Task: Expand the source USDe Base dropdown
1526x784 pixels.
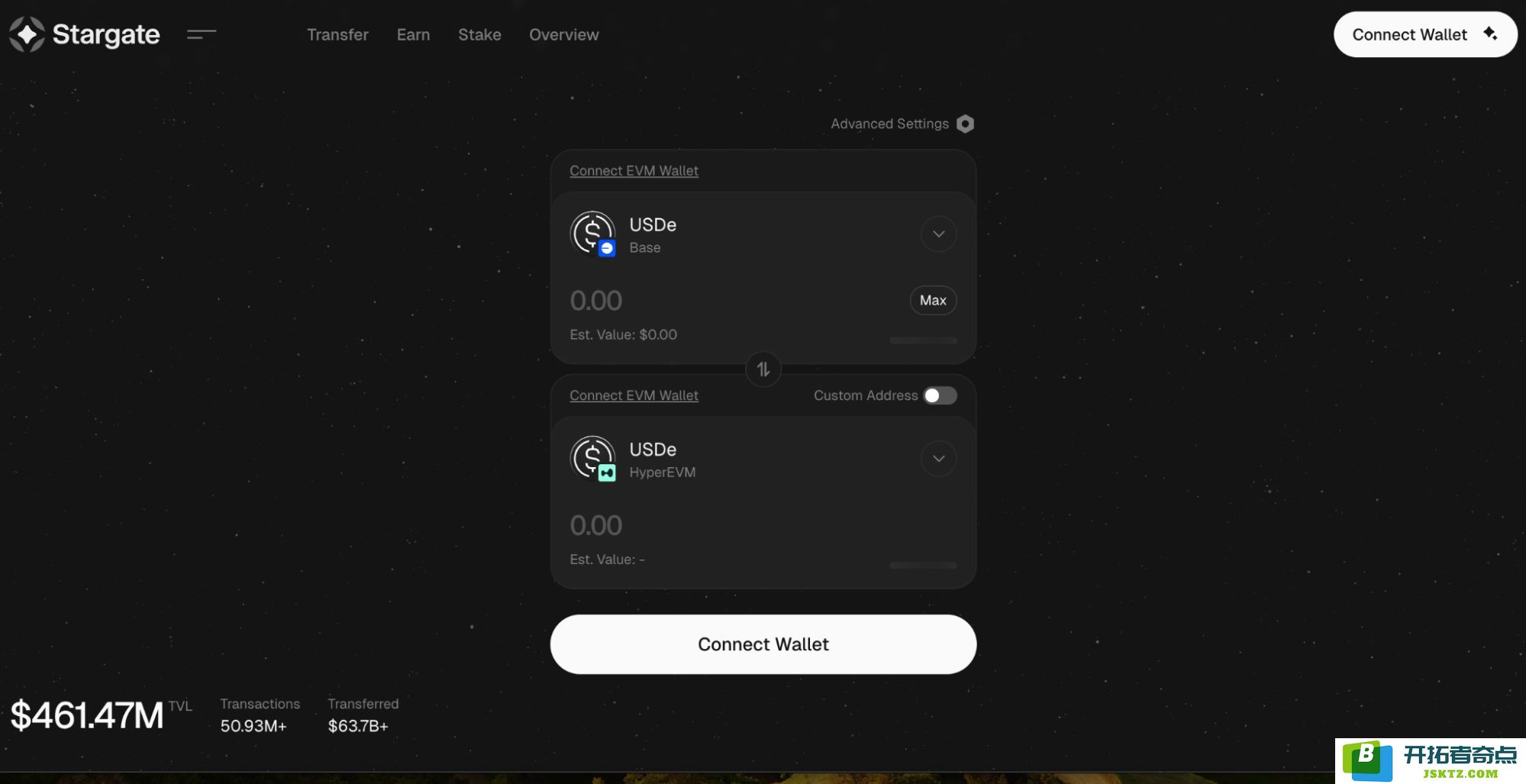Action: click(x=939, y=234)
